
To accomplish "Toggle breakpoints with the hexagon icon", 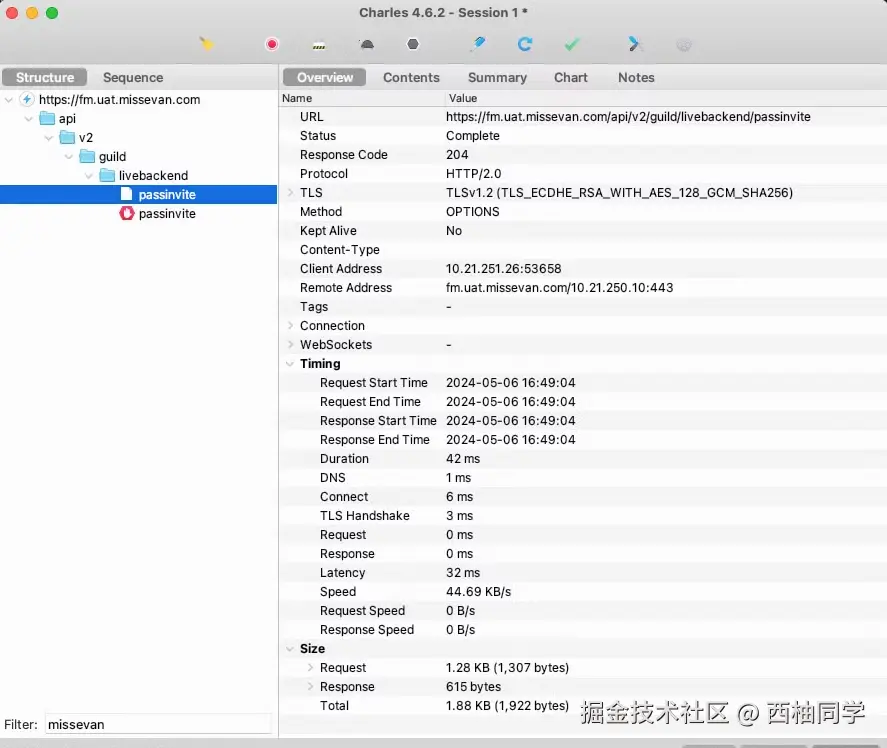I will pyautogui.click(x=413, y=44).
